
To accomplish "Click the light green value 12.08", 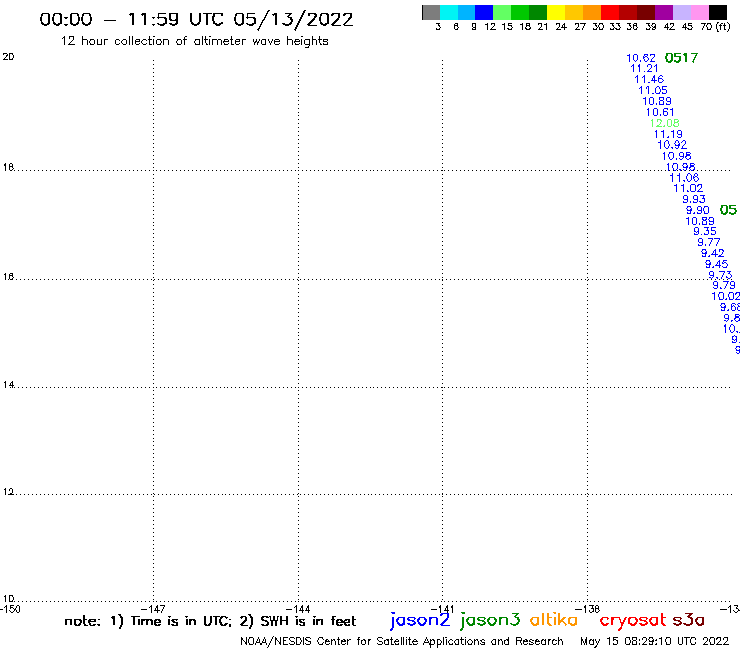I will pos(664,123).
